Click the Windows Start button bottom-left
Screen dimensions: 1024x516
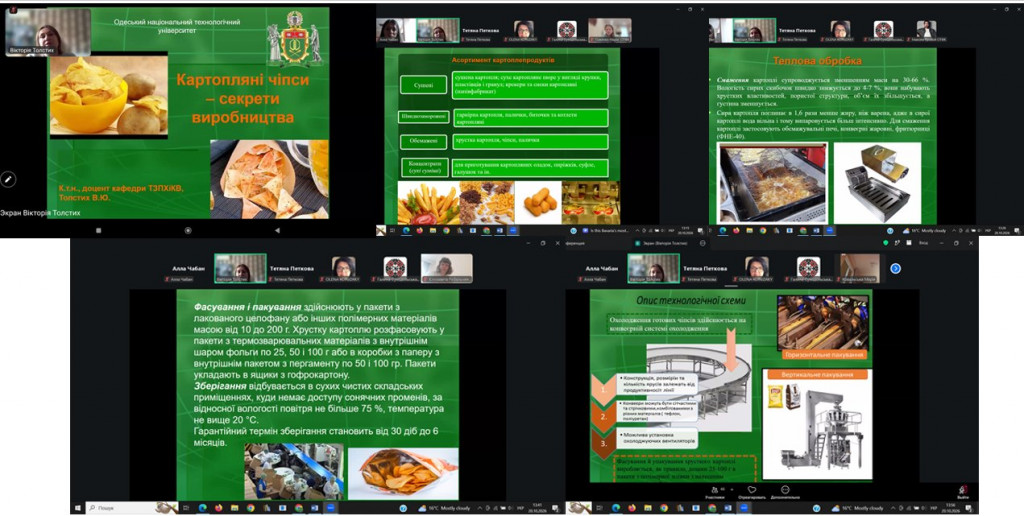click(x=78, y=508)
